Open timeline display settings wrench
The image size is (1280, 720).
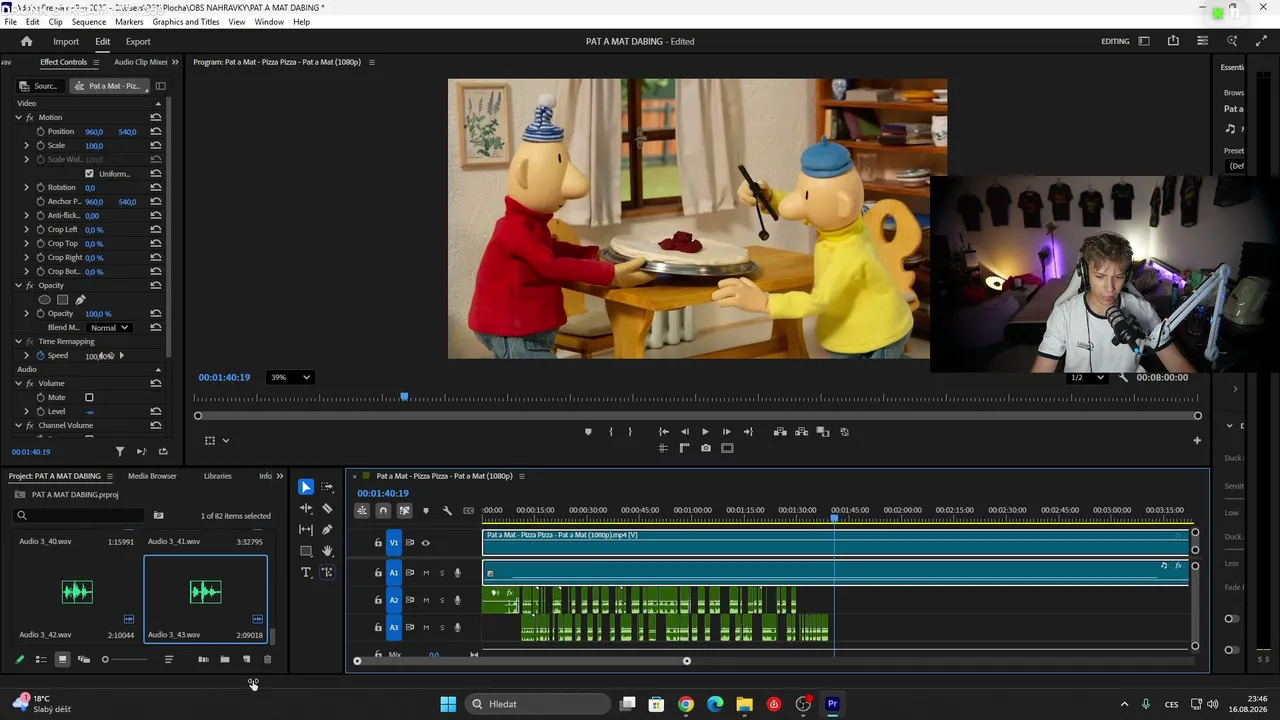point(447,511)
